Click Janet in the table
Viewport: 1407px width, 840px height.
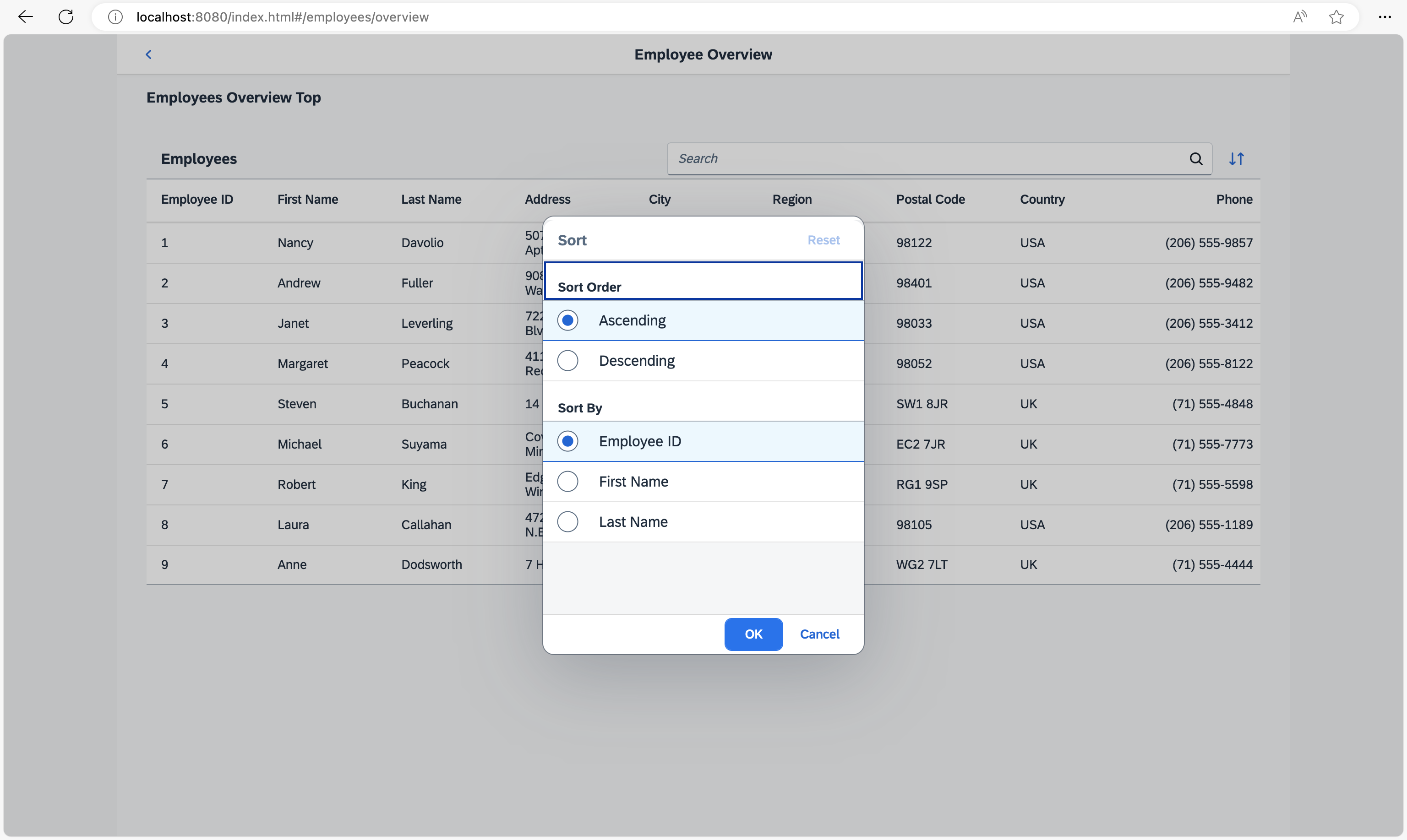pos(293,323)
